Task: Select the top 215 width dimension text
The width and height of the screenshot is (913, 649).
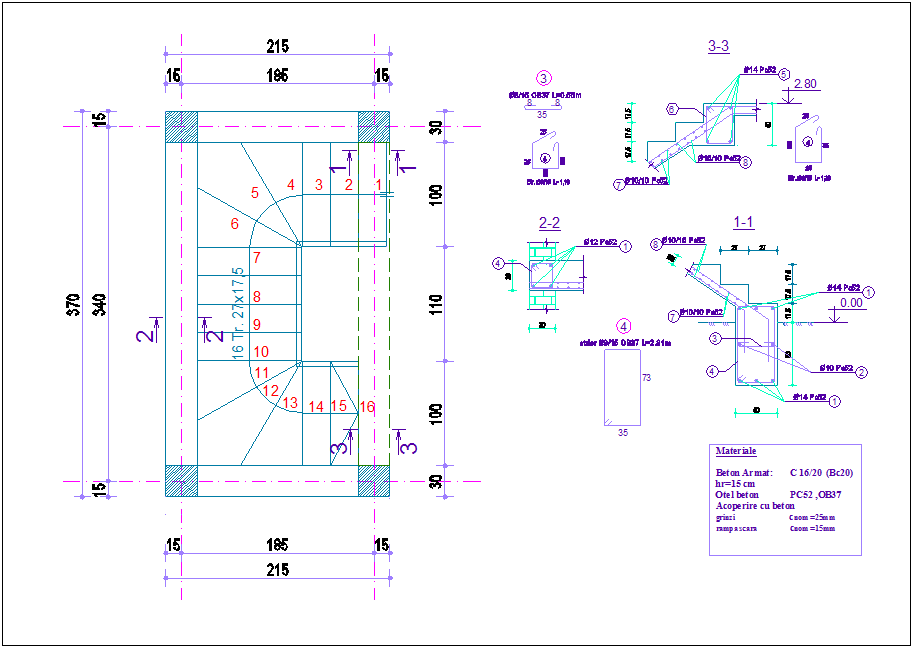Action: coord(277,46)
